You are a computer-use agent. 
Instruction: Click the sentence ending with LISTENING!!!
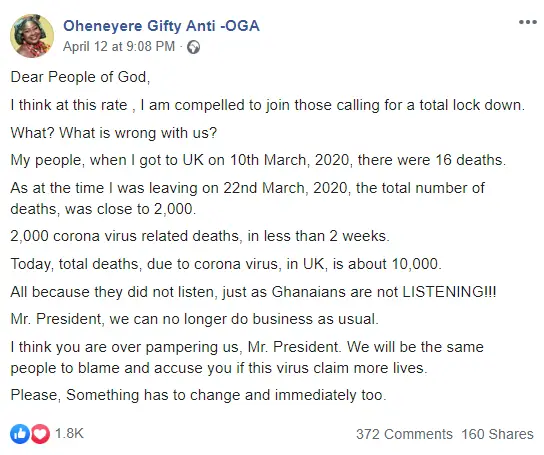click(x=253, y=292)
